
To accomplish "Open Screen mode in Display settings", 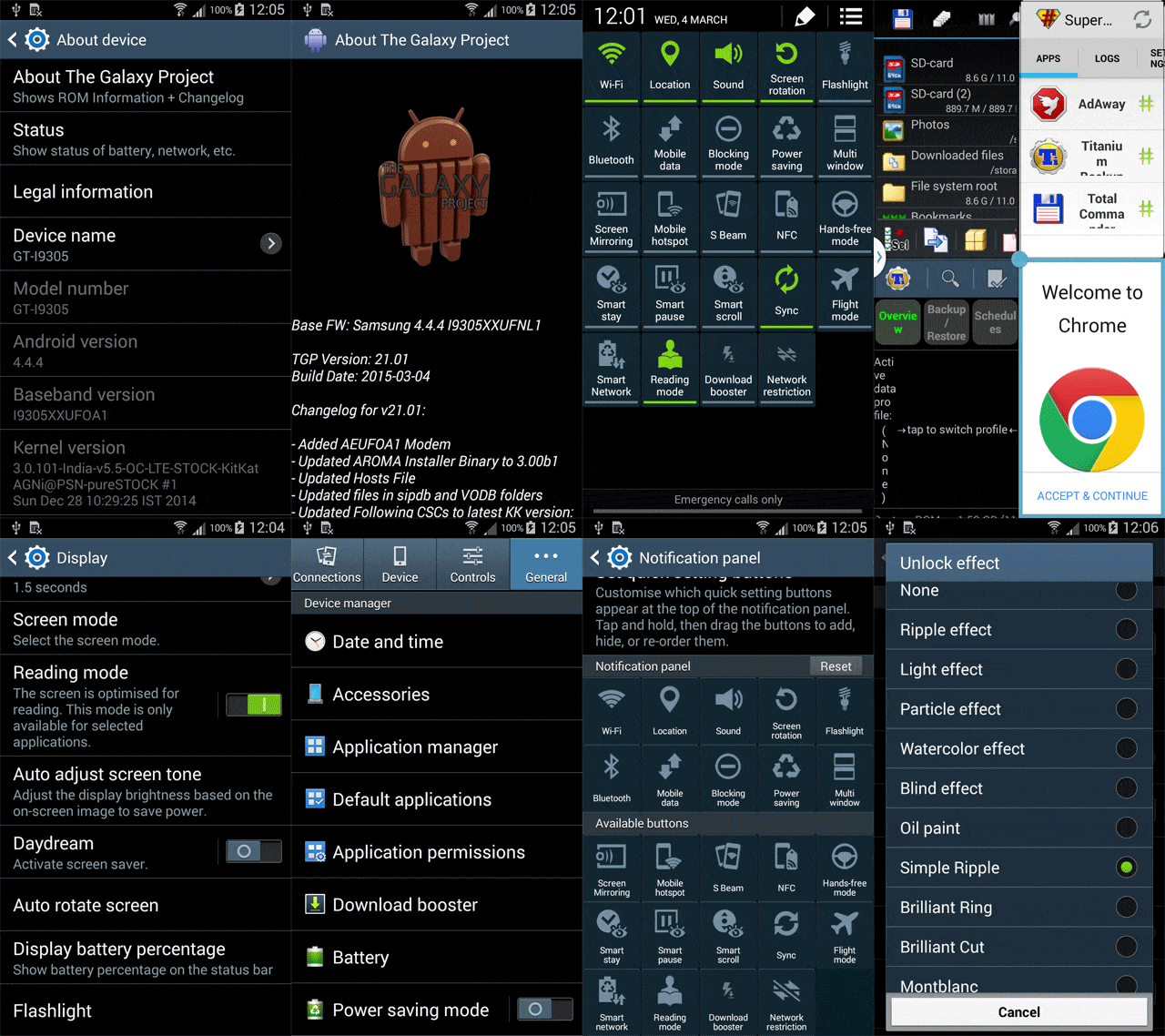I will 146,628.
